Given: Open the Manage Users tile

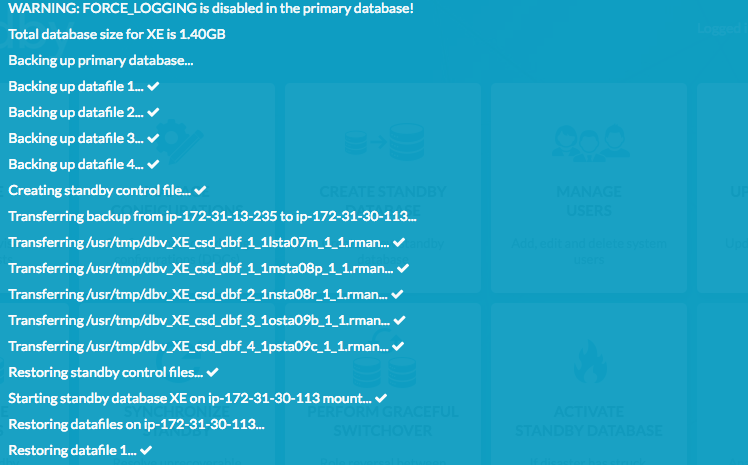Looking at the screenshot, I should click(x=589, y=188).
